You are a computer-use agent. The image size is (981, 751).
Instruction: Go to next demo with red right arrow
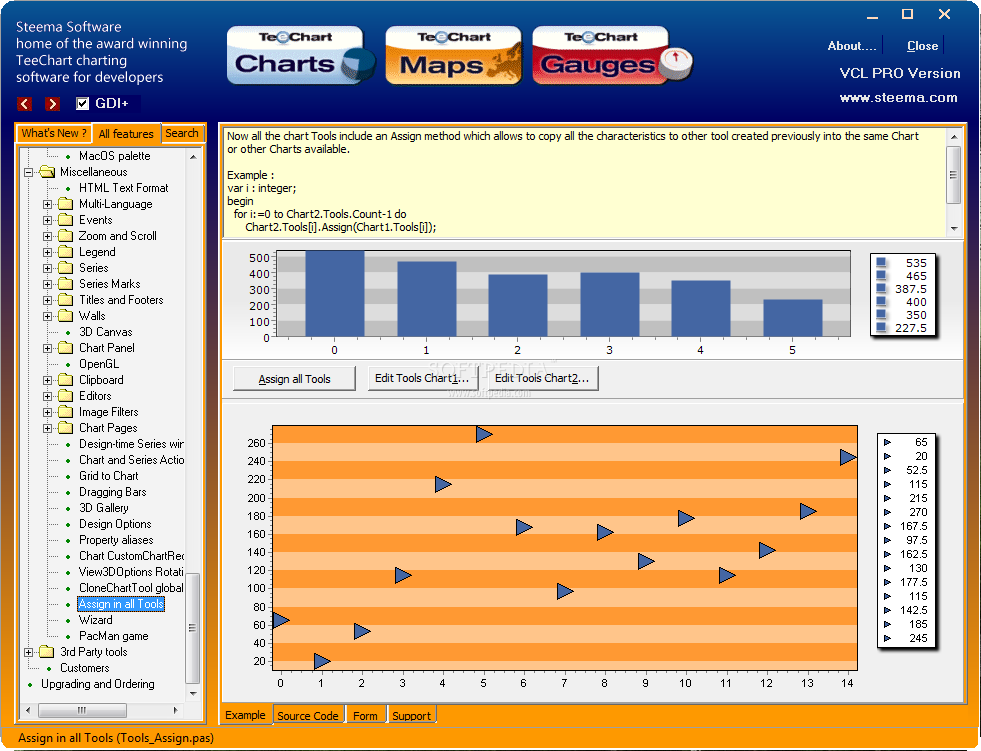click(x=53, y=104)
